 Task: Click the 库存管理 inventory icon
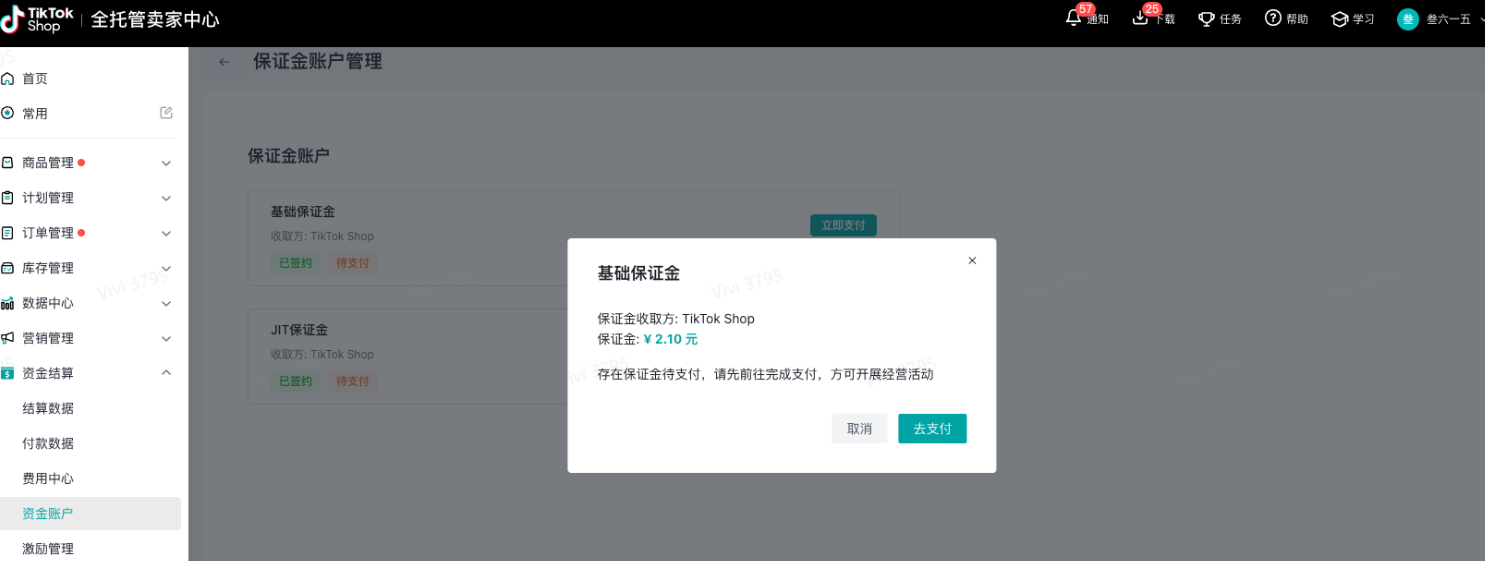[x=8, y=268]
